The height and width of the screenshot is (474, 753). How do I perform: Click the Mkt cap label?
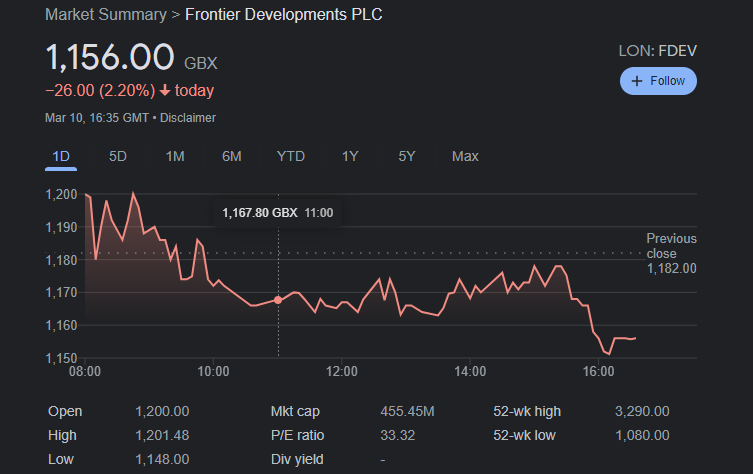pyautogui.click(x=295, y=412)
